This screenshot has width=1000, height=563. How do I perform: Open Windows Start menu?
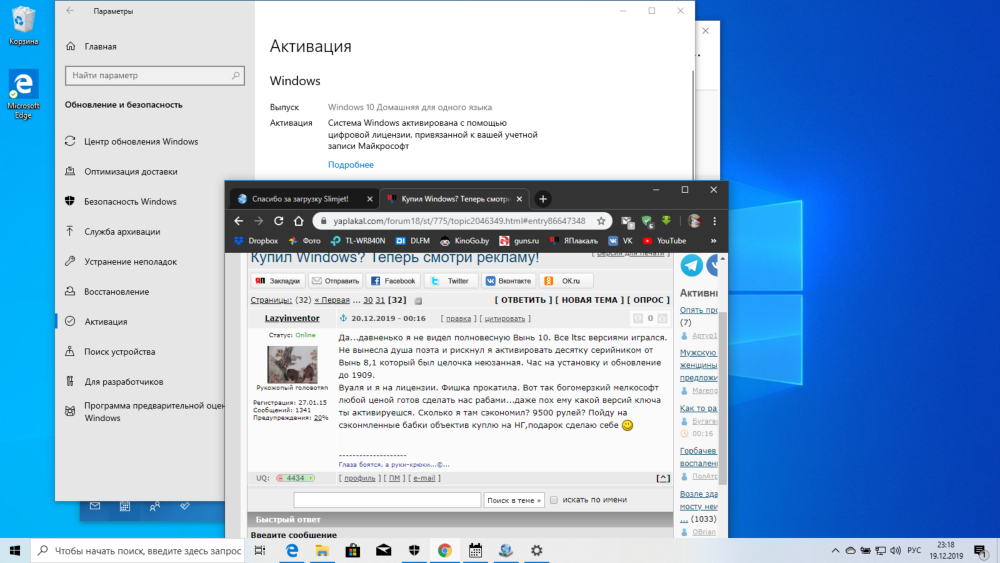coord(15,550)
